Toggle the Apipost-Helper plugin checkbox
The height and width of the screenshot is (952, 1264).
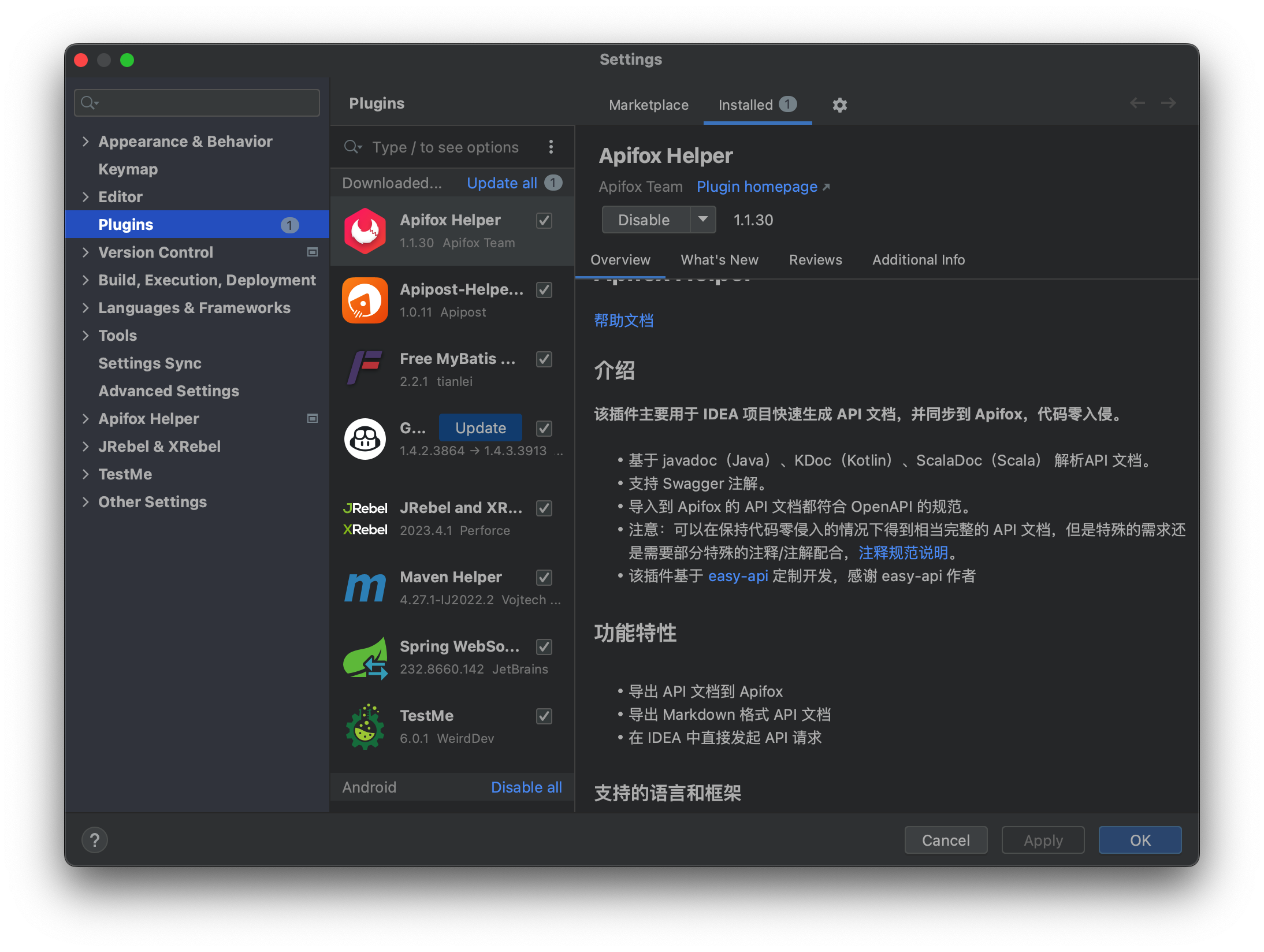(x=544, y=290)
